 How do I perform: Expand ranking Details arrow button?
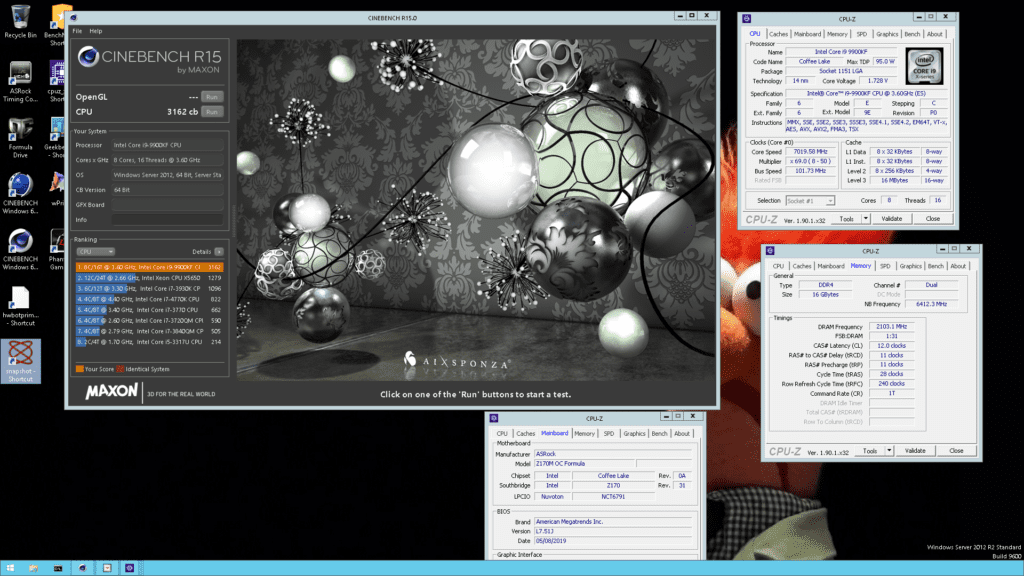pyautogui.click(x=219, y=251)
